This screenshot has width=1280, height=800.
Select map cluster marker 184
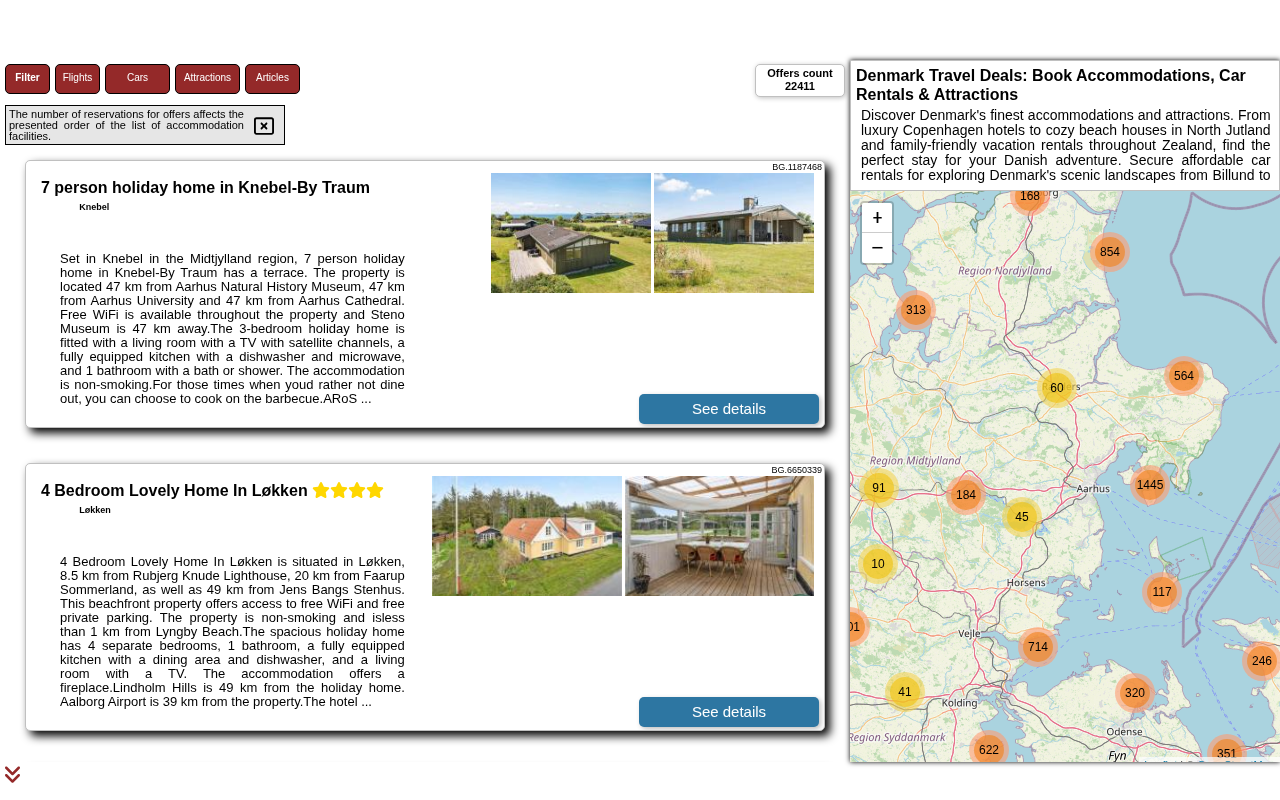(966, 495)
